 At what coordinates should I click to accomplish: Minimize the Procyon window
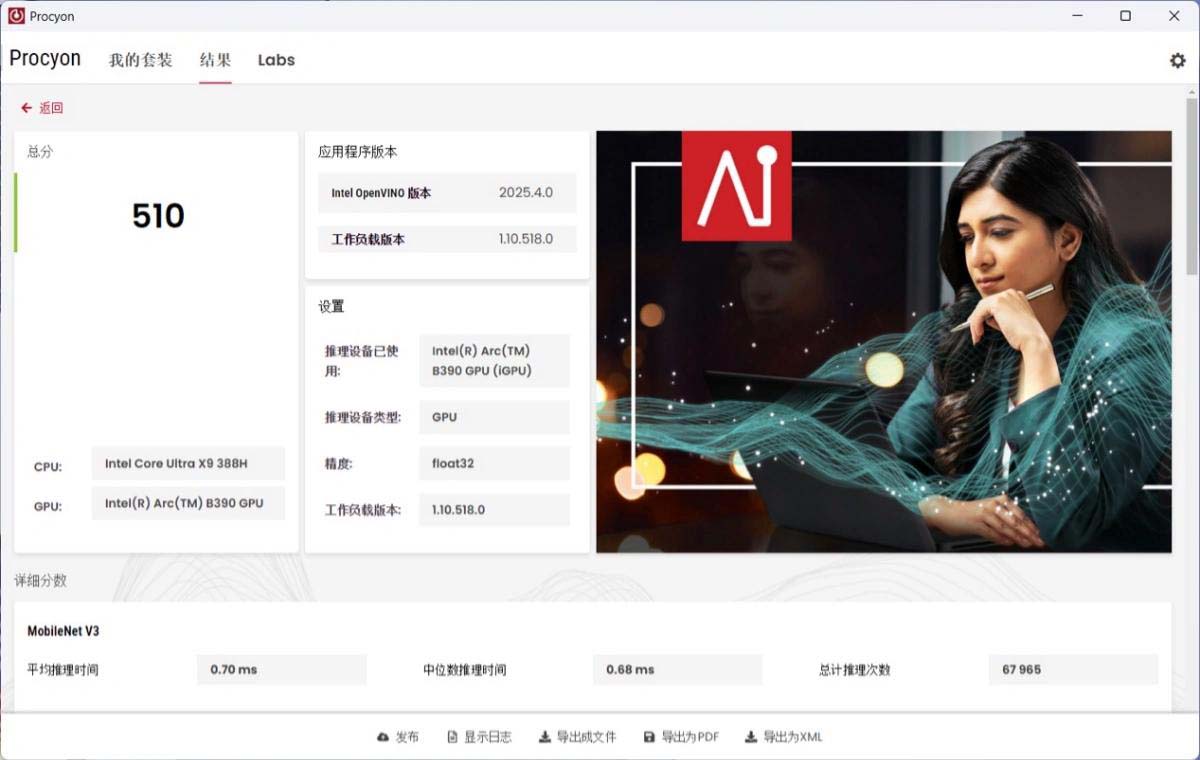[1078, 16]
